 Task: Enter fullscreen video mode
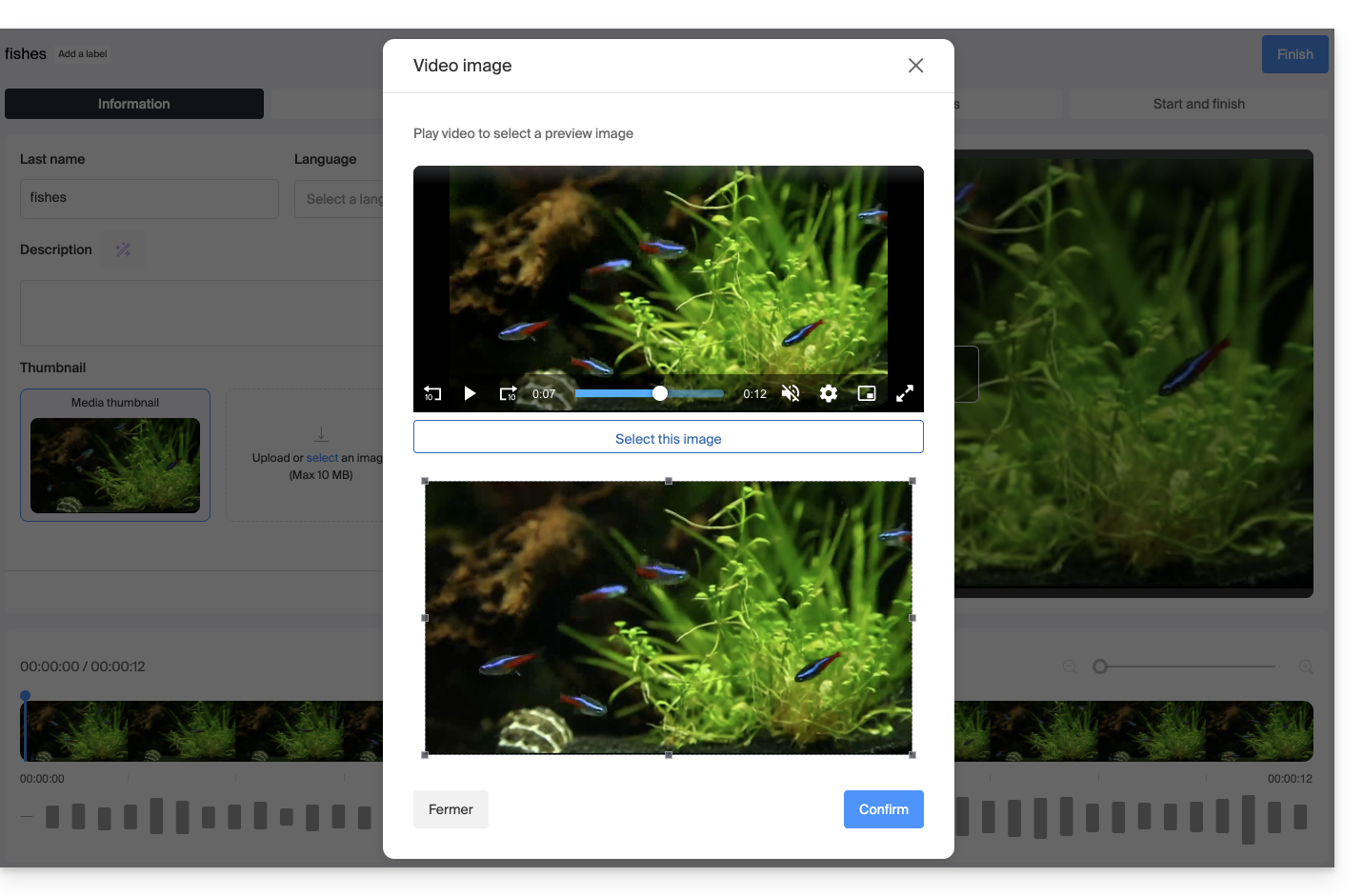(x=905, y=393)
